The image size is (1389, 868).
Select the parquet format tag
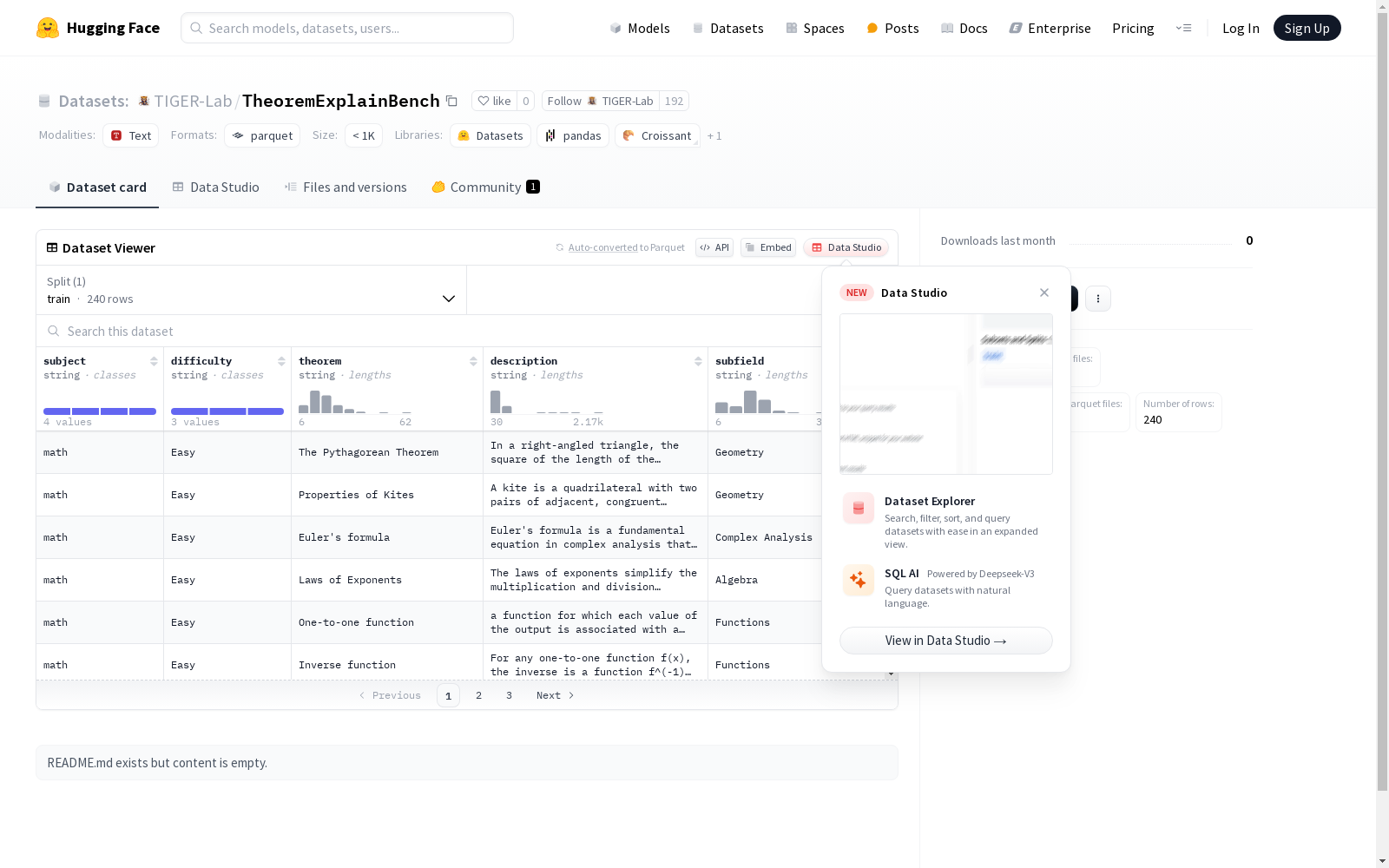262,135
